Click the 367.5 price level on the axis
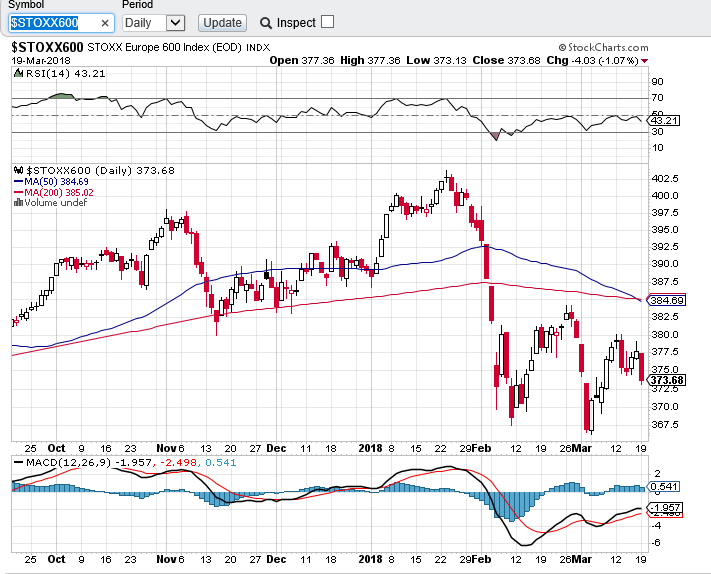The height and width of the screenshot is (574, 711). click(x=665, y=424)
